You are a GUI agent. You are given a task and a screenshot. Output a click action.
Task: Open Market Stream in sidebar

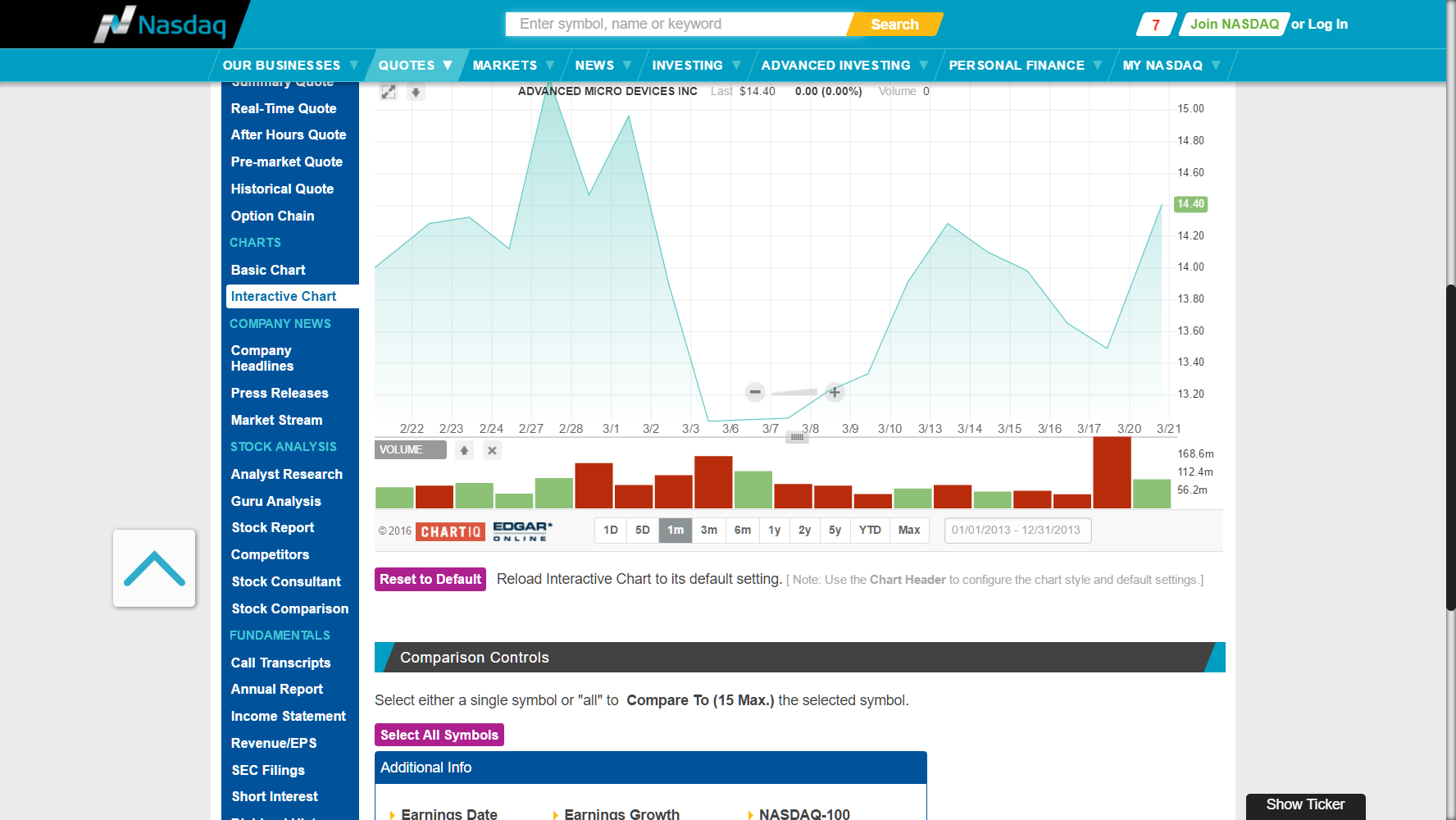[x=276, y=420]
